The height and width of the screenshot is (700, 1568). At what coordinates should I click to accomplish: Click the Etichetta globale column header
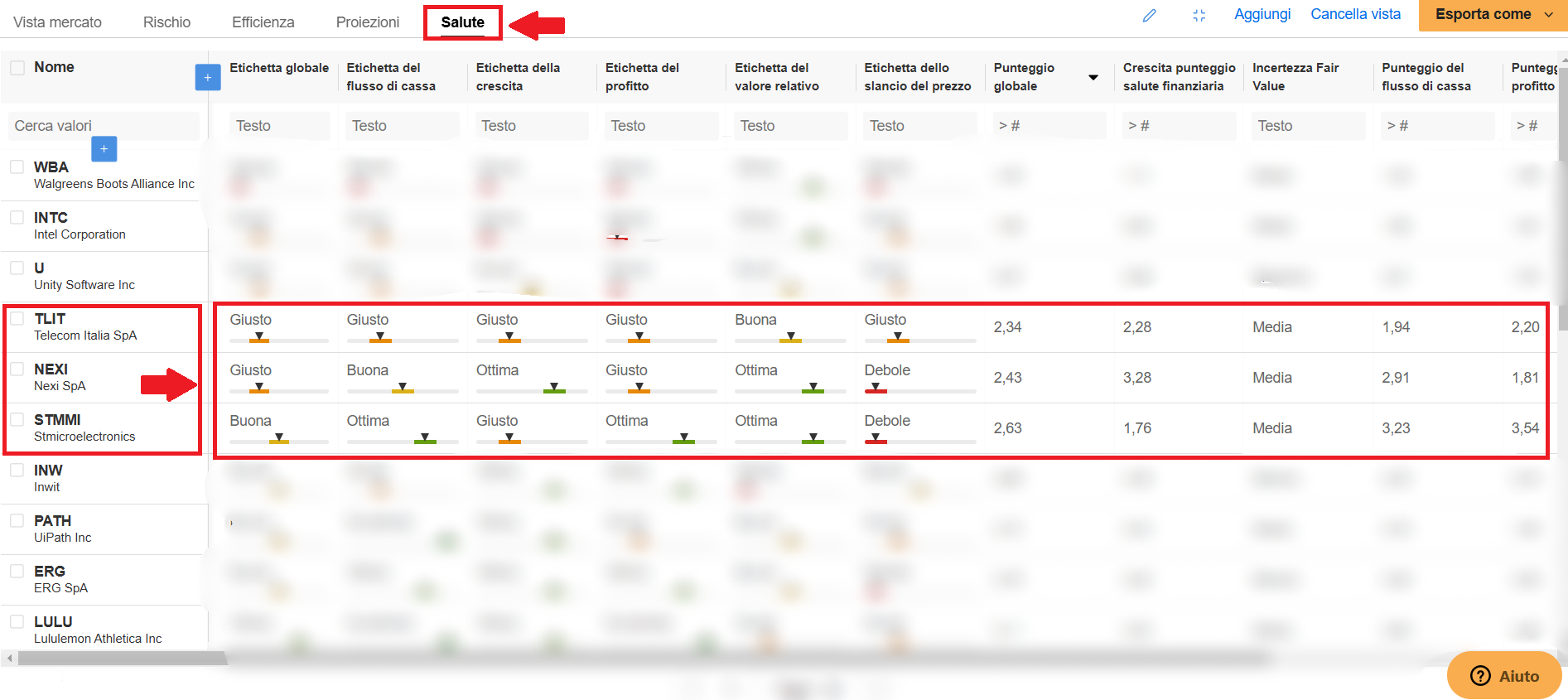pyautogui.click(x=279, y=68)
